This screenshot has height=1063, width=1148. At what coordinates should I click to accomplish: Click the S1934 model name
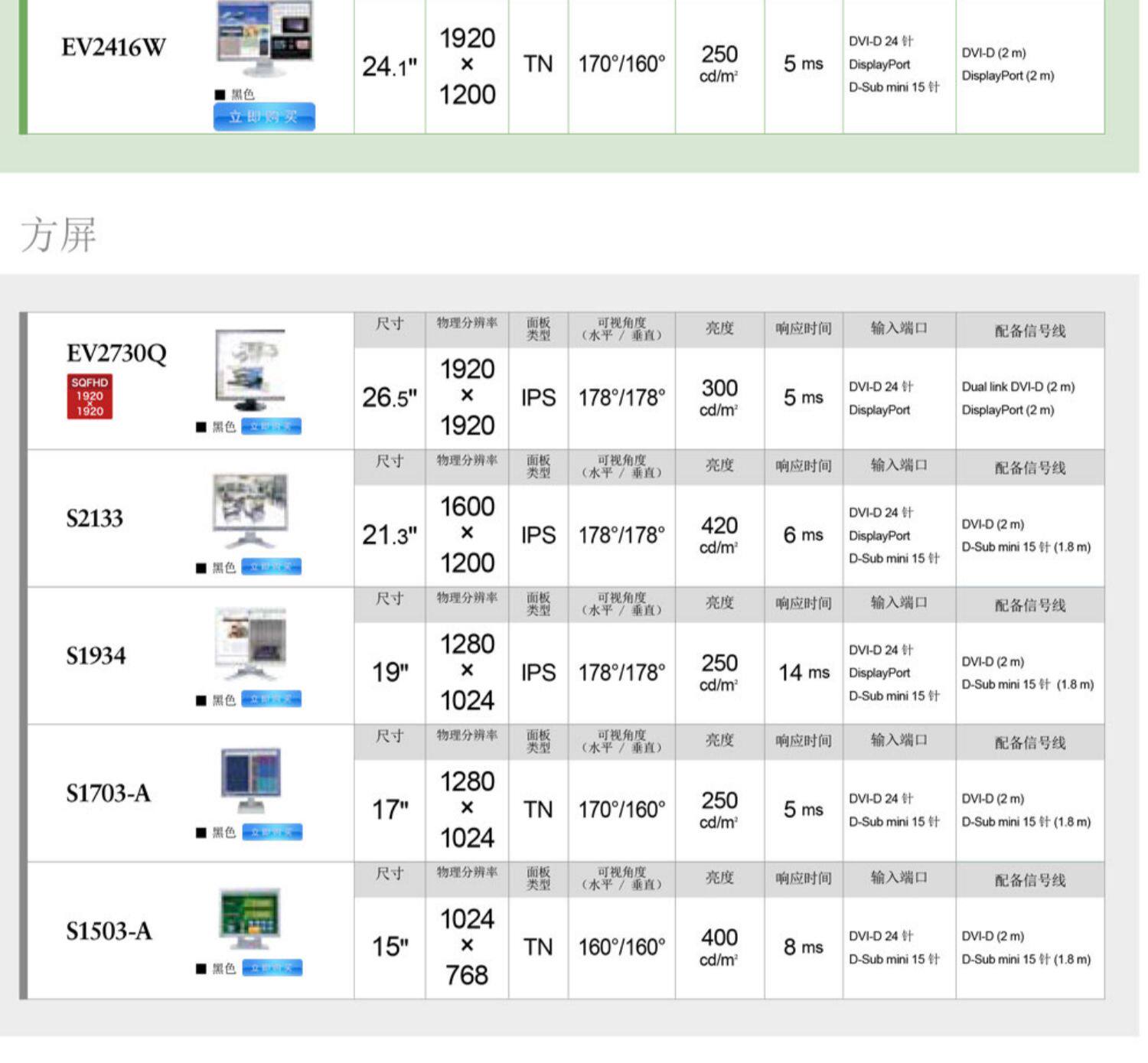[96, 656]
